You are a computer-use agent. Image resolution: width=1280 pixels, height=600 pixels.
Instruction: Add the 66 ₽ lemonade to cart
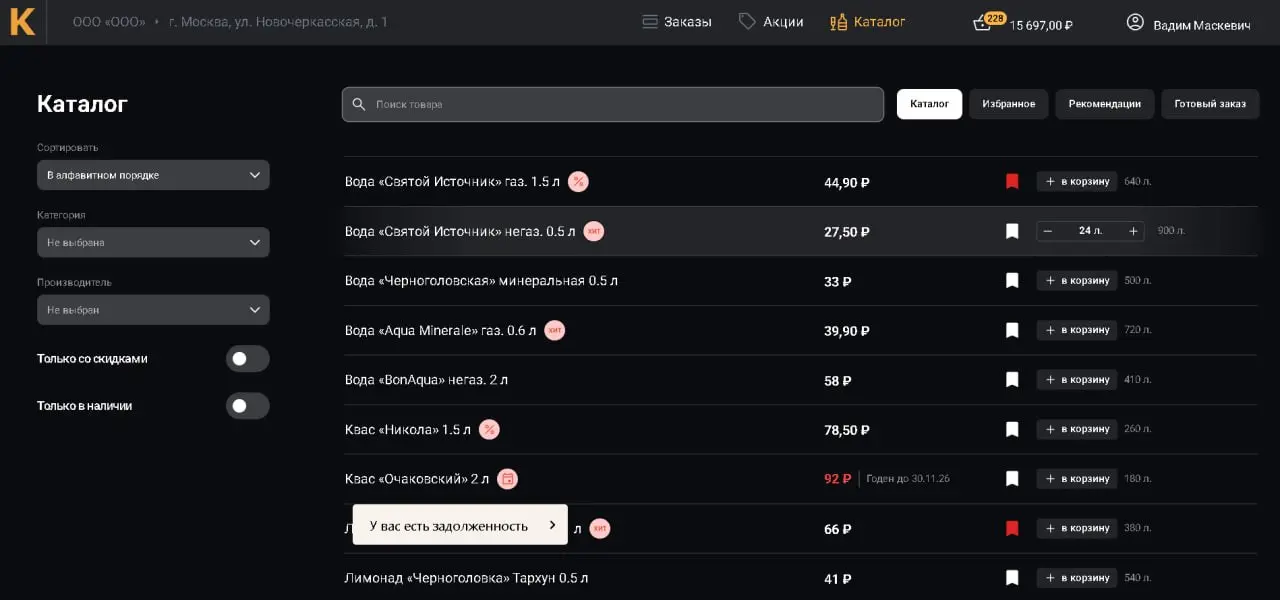[x=1076, y=528]
